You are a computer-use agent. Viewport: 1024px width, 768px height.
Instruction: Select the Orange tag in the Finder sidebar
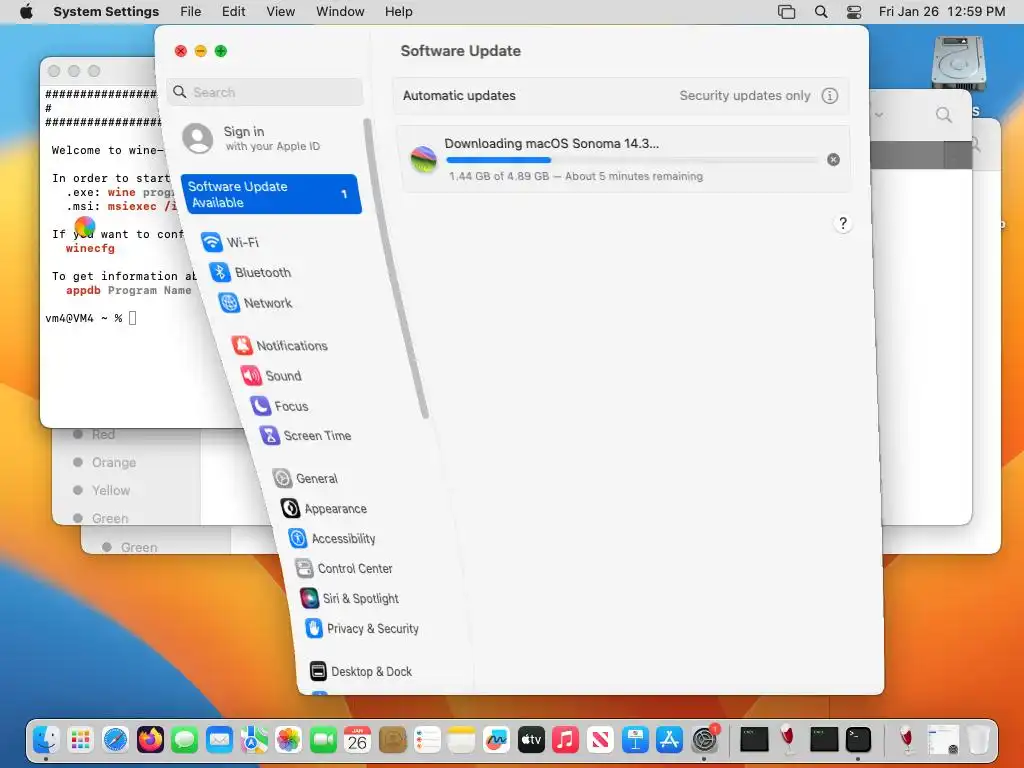click(106, 462)
